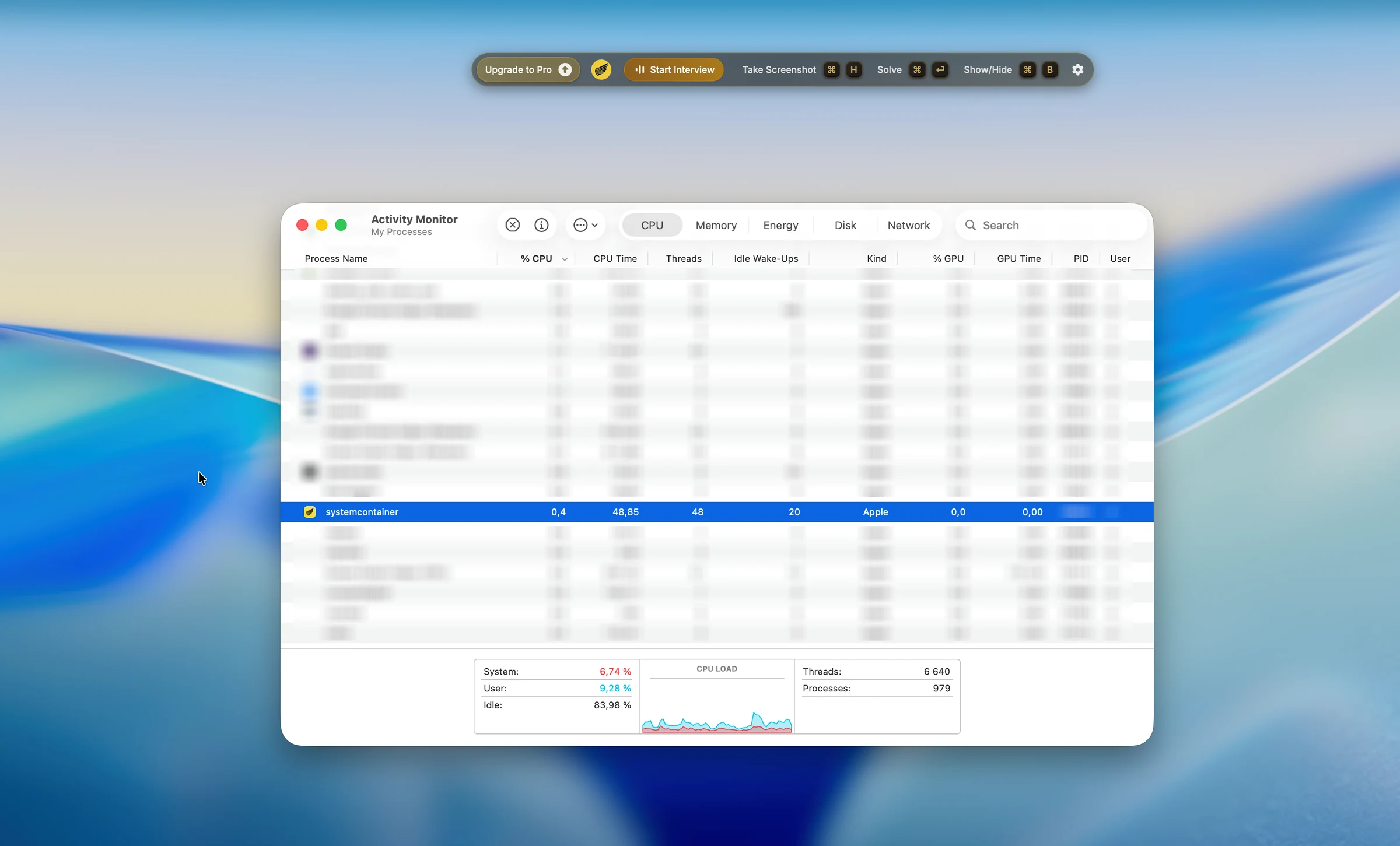
Task: Sort by Process Name column header
Action: click(x=336, y=258)
